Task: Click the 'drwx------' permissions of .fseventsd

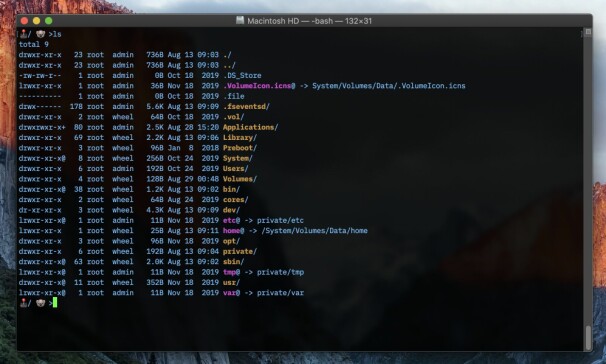Action: 40,107
